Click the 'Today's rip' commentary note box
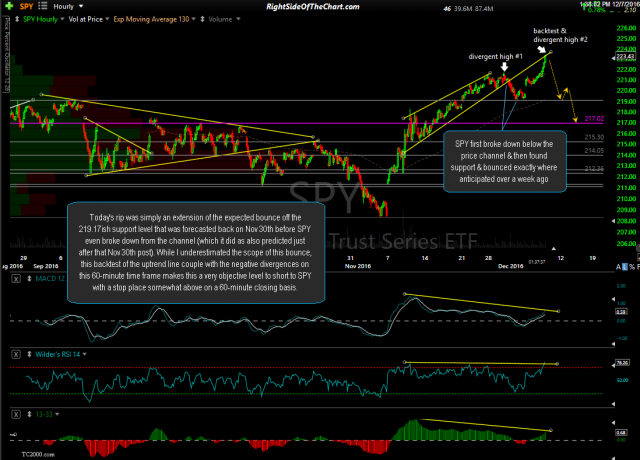640x460 pixels. click(196, 252)
